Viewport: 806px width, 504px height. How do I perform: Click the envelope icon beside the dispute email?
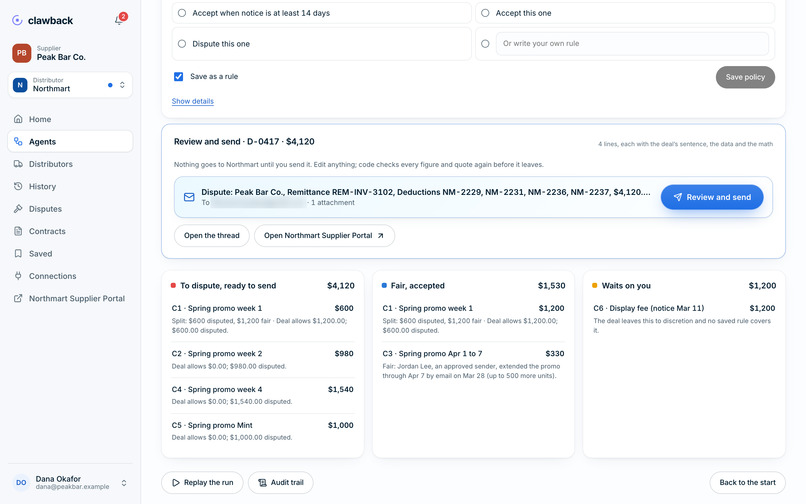pyautogui.click(x=189, y=197)
